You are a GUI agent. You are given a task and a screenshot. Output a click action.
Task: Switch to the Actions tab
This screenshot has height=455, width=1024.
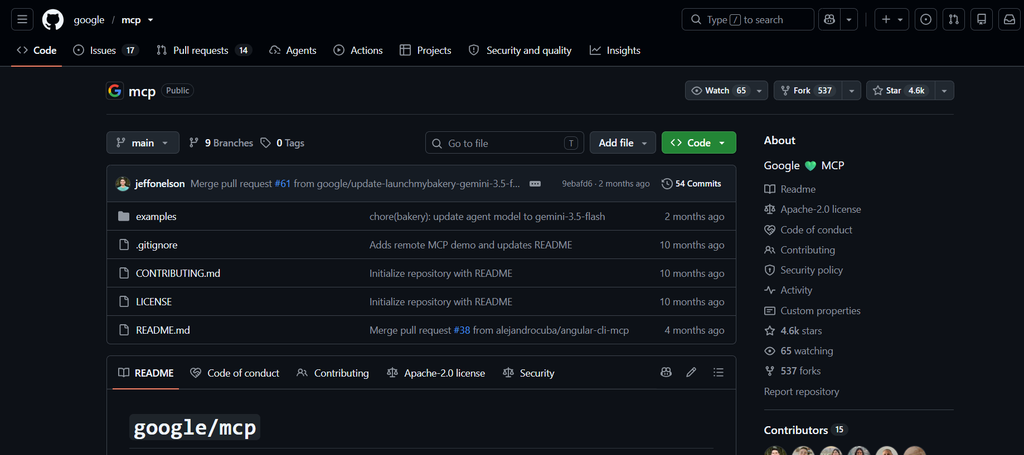tap(358, 50)
